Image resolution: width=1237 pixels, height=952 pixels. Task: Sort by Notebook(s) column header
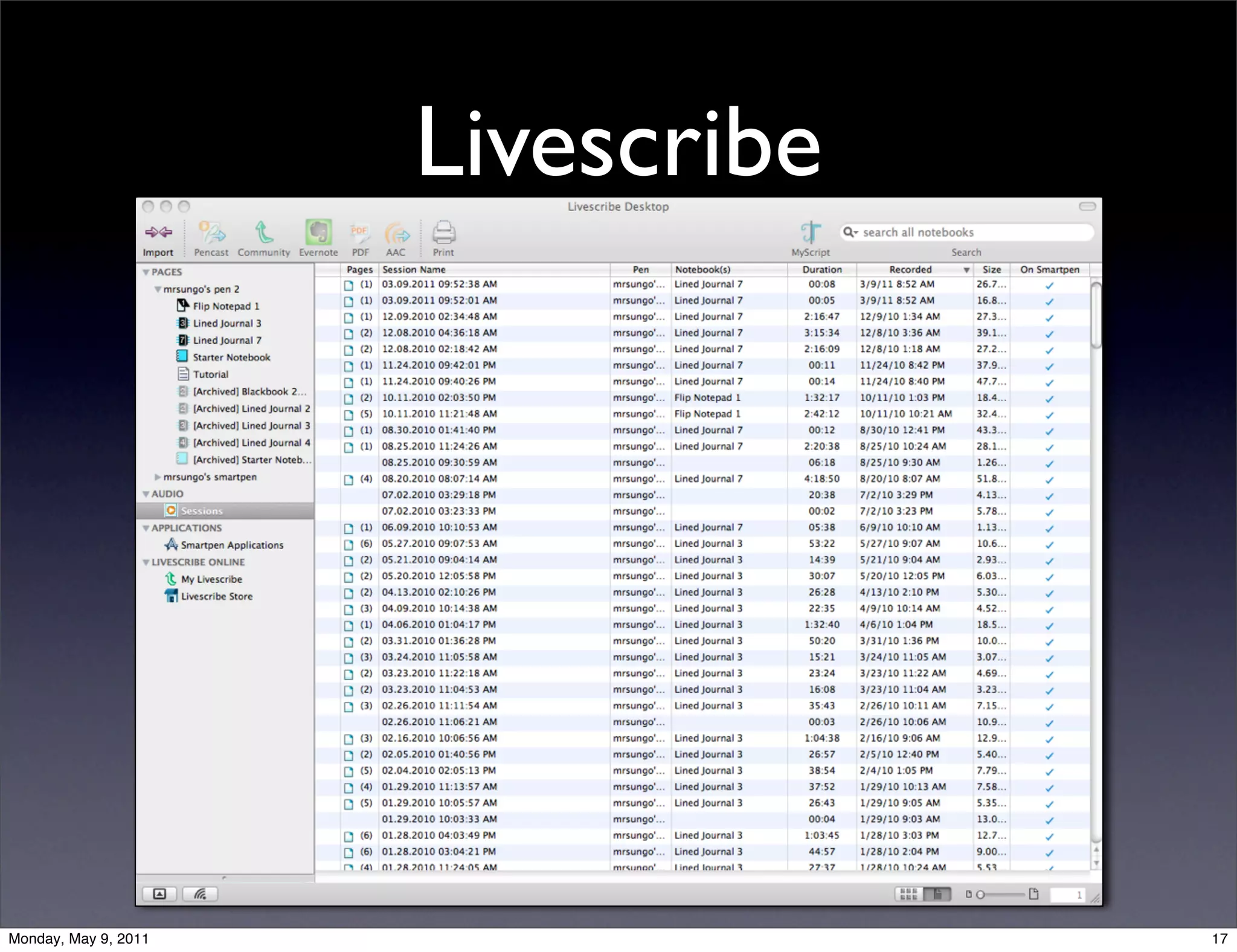[729, 269]
